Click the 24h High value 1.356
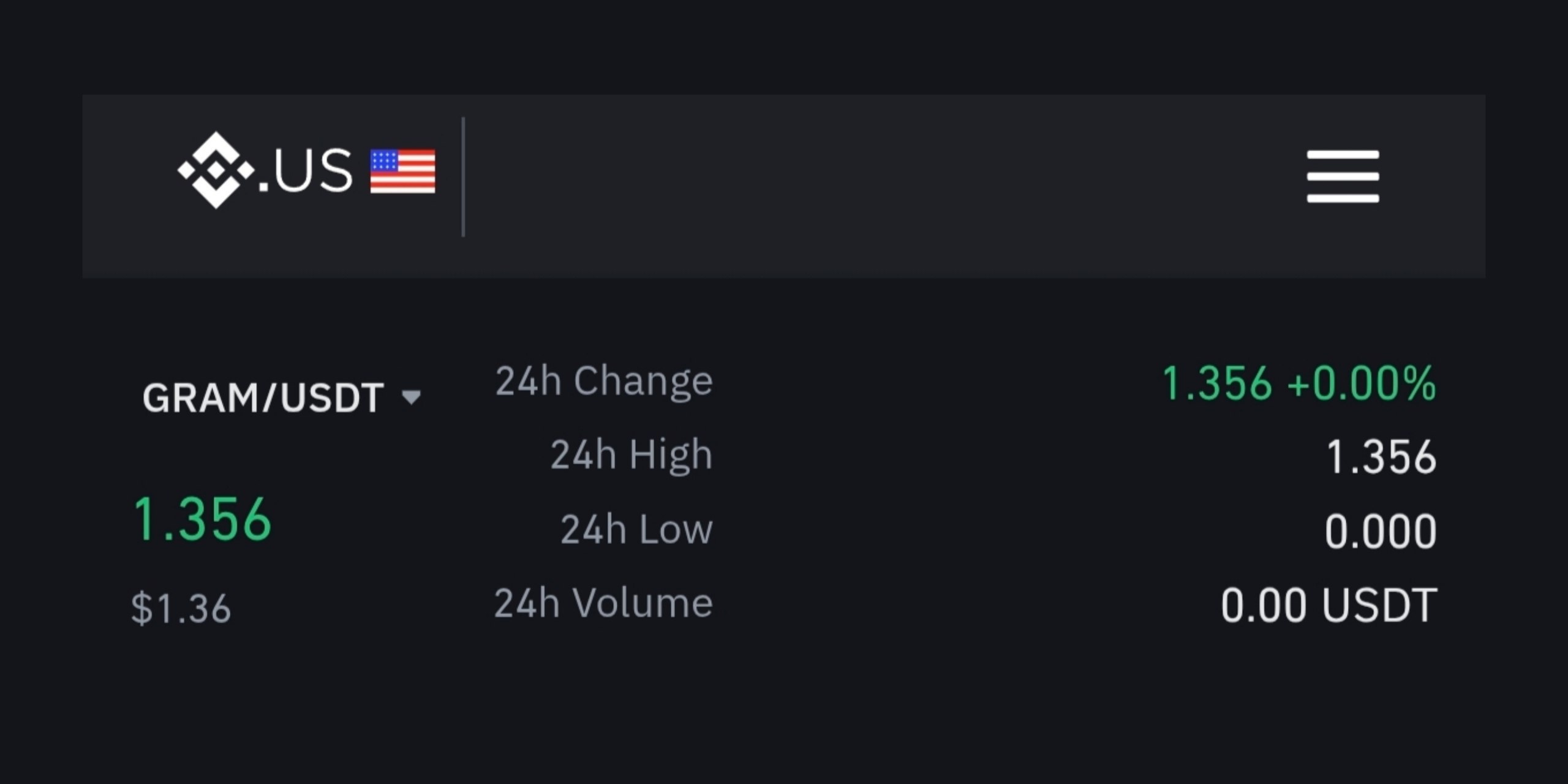Viewport: 1568px width, 784px height. point(1381,457)
